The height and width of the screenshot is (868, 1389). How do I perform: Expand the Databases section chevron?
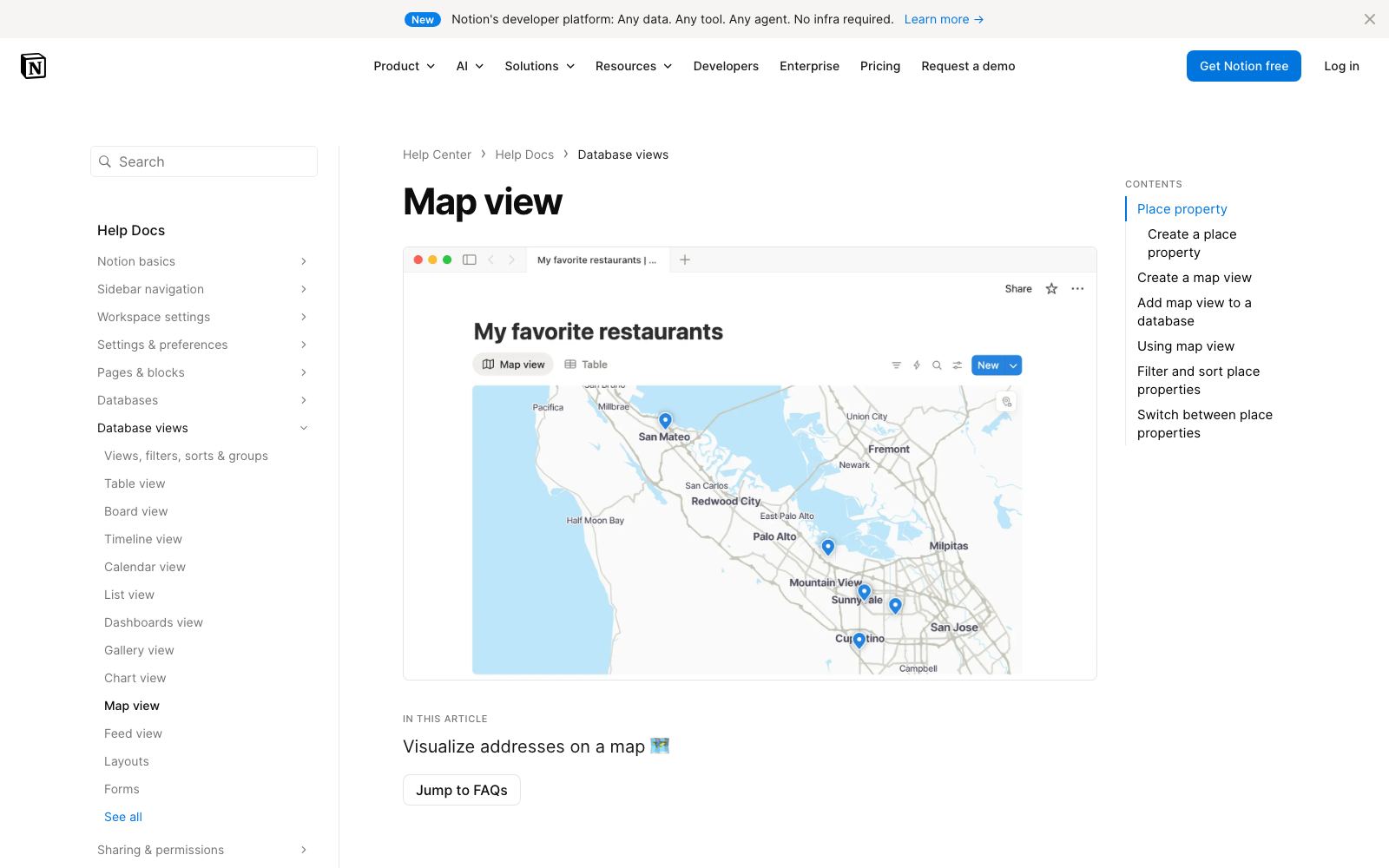pos(304,400)
